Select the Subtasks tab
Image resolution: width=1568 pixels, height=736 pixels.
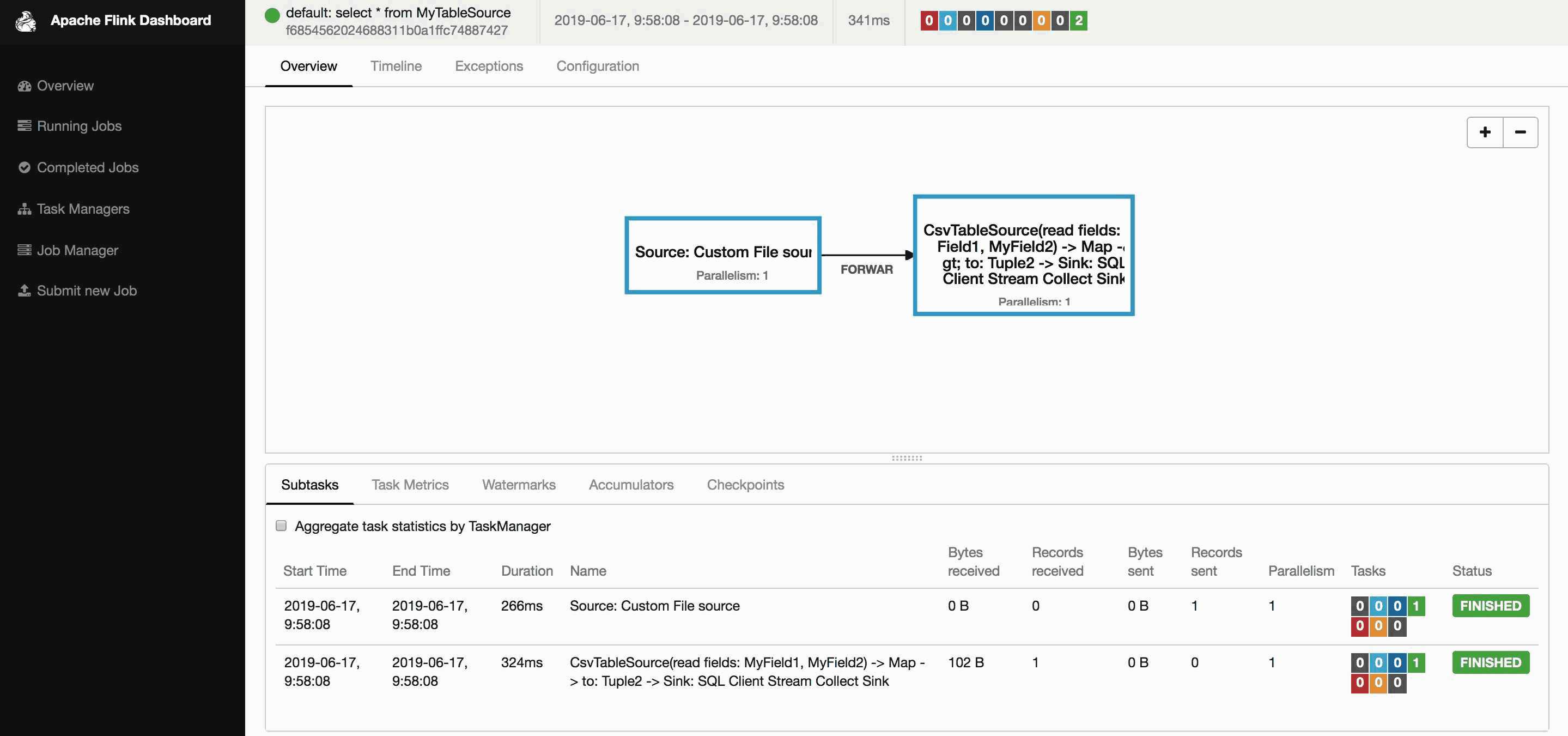point(310,485)
